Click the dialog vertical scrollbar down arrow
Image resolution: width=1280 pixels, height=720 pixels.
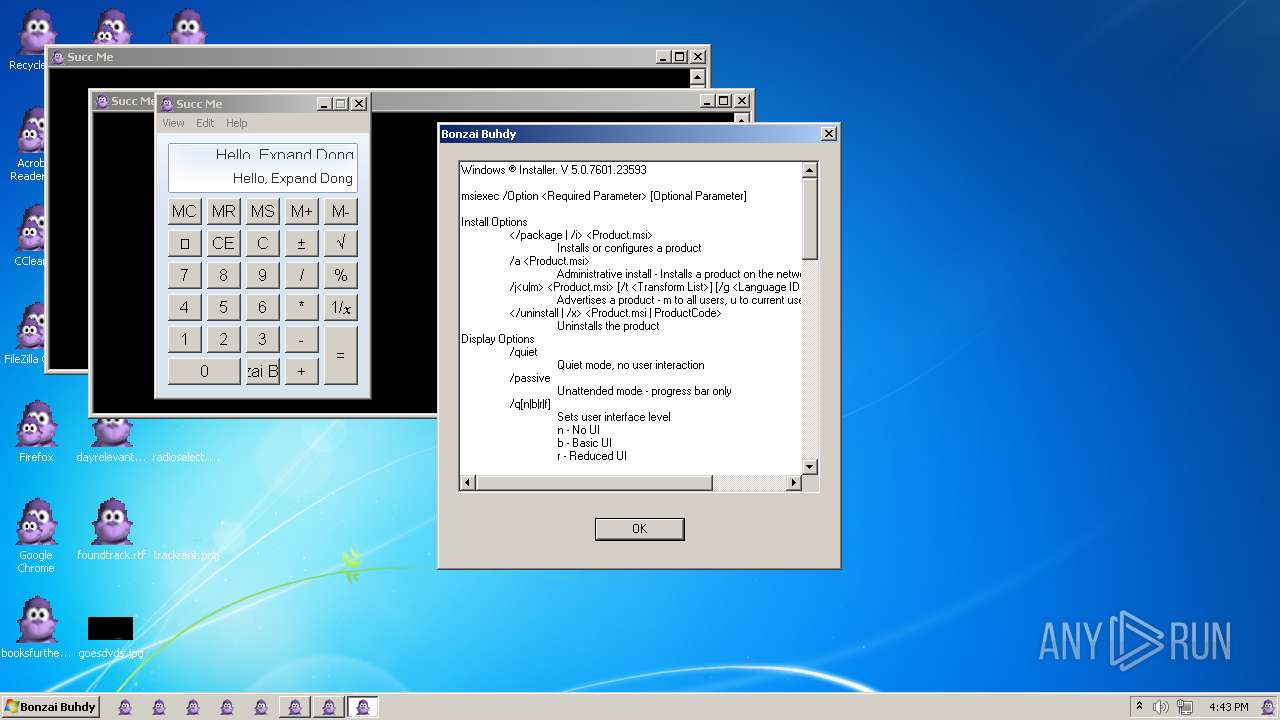pos(810,466)
